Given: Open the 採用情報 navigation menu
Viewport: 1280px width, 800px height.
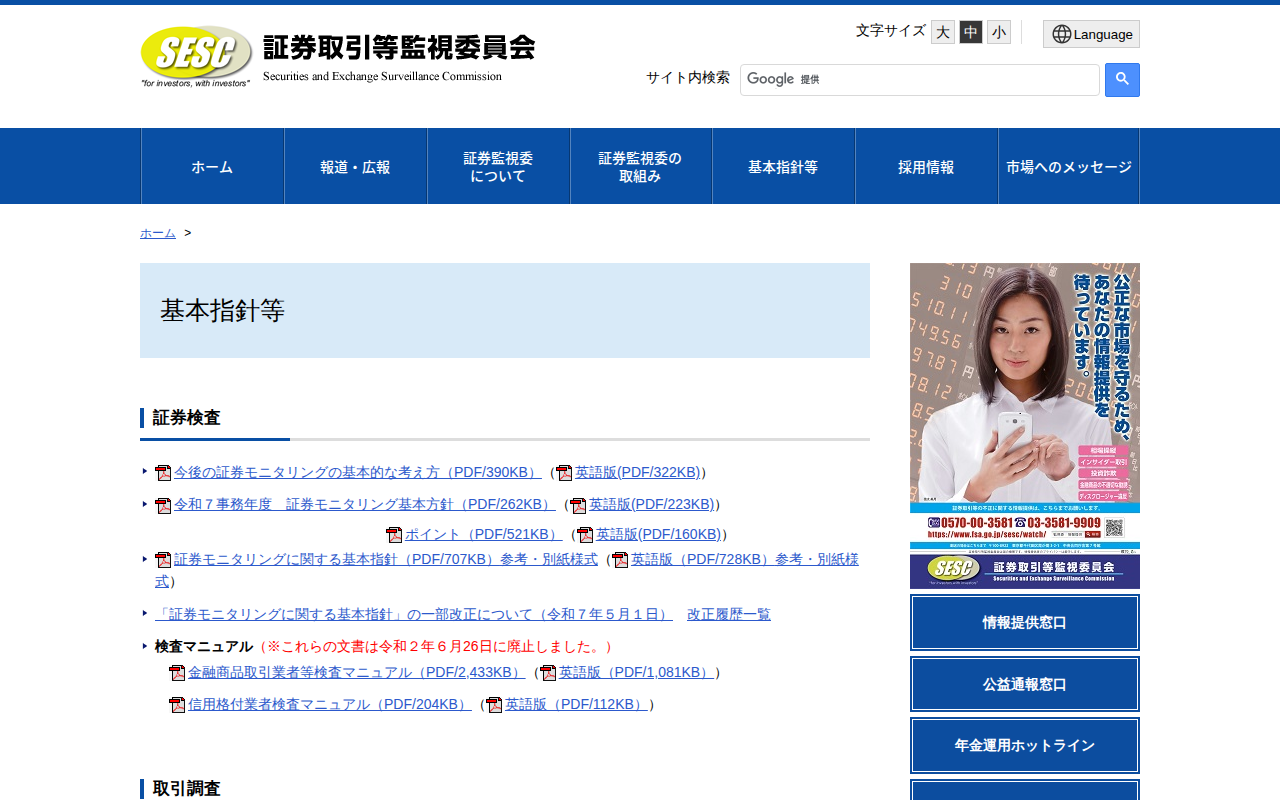Looking at the screenshot, I should (926, 166).
